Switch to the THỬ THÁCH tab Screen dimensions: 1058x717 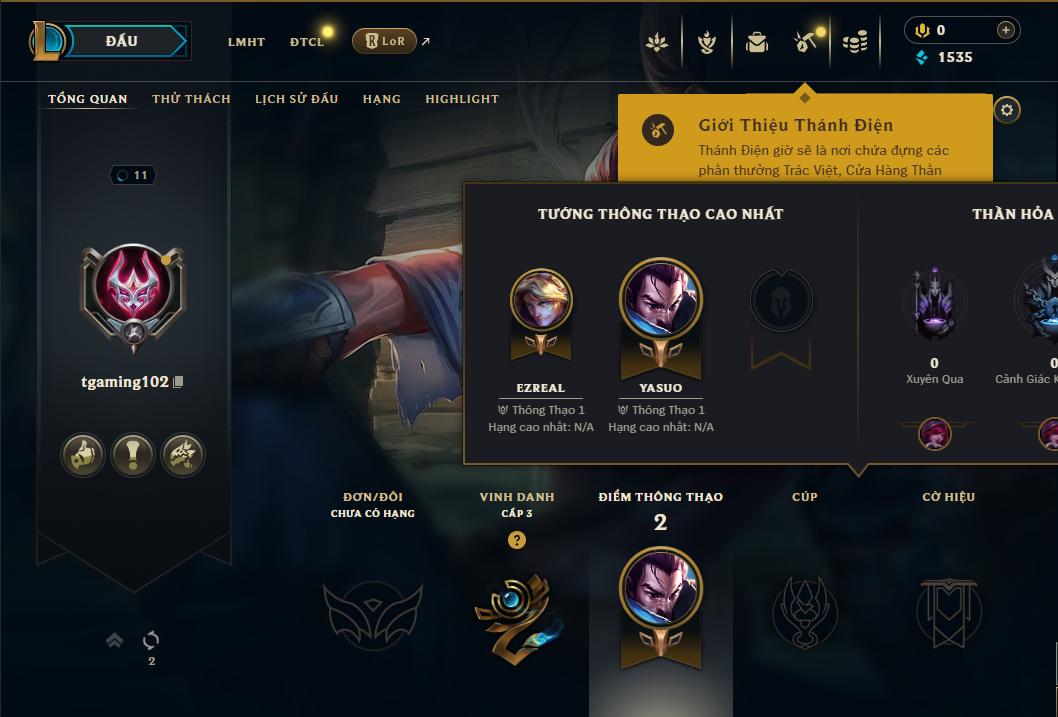pyautogui.click(x=192, y=99)
